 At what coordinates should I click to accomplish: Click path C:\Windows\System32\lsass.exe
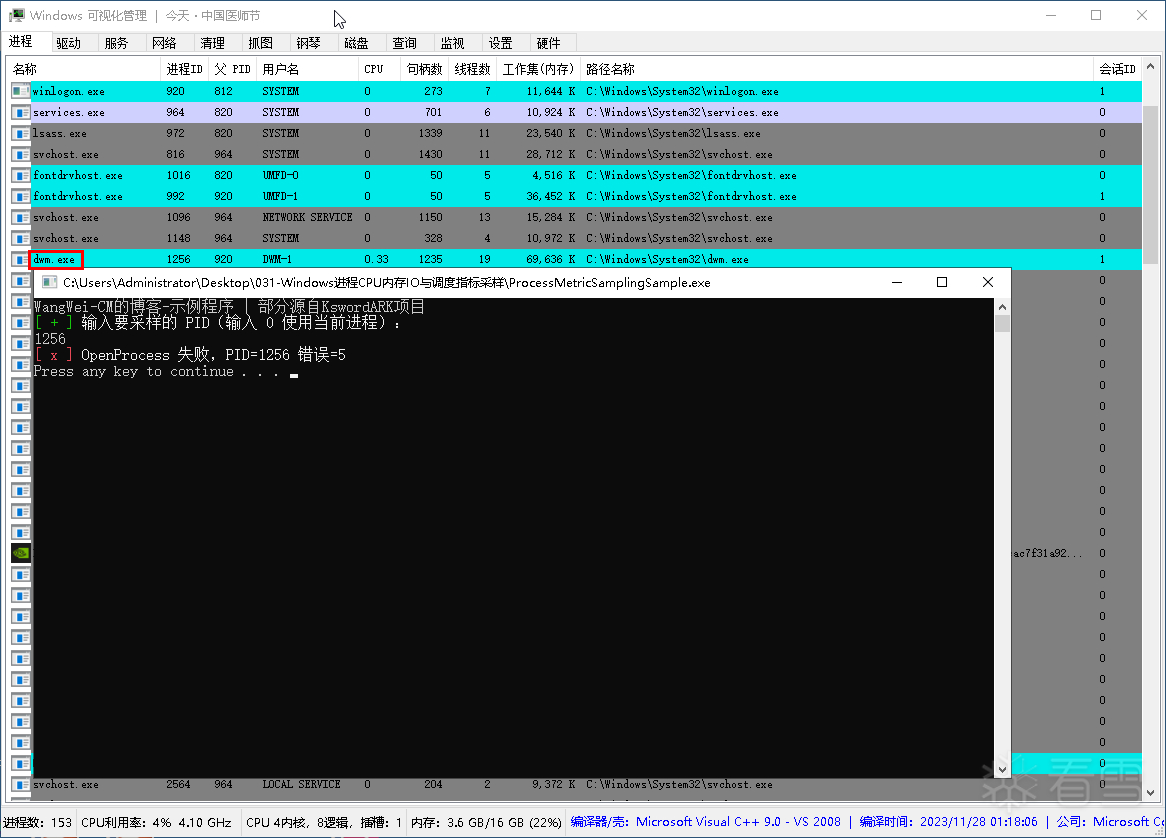coord(673,134)
